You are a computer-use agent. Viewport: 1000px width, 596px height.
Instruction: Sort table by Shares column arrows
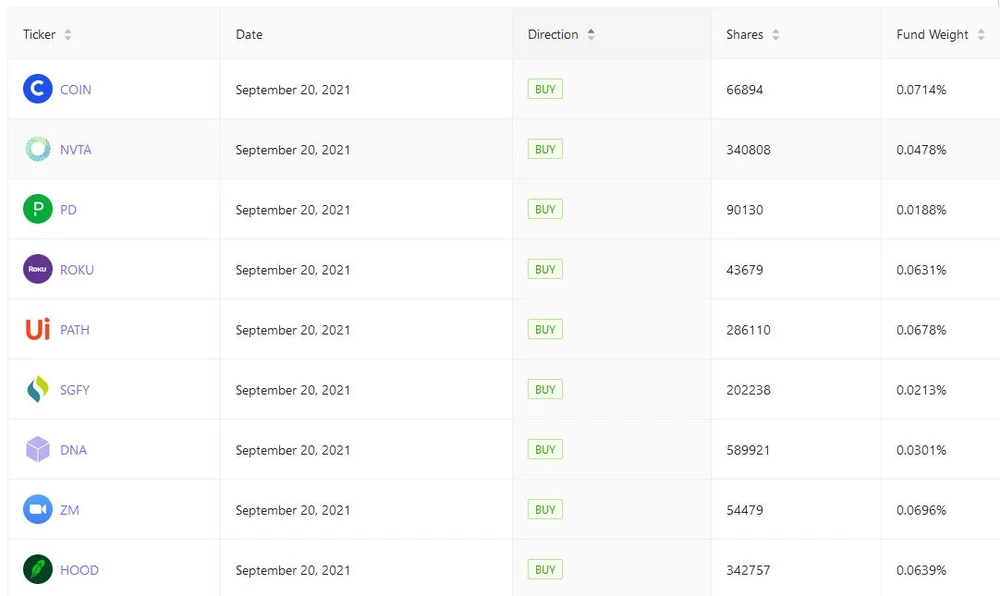coord(776,35)
